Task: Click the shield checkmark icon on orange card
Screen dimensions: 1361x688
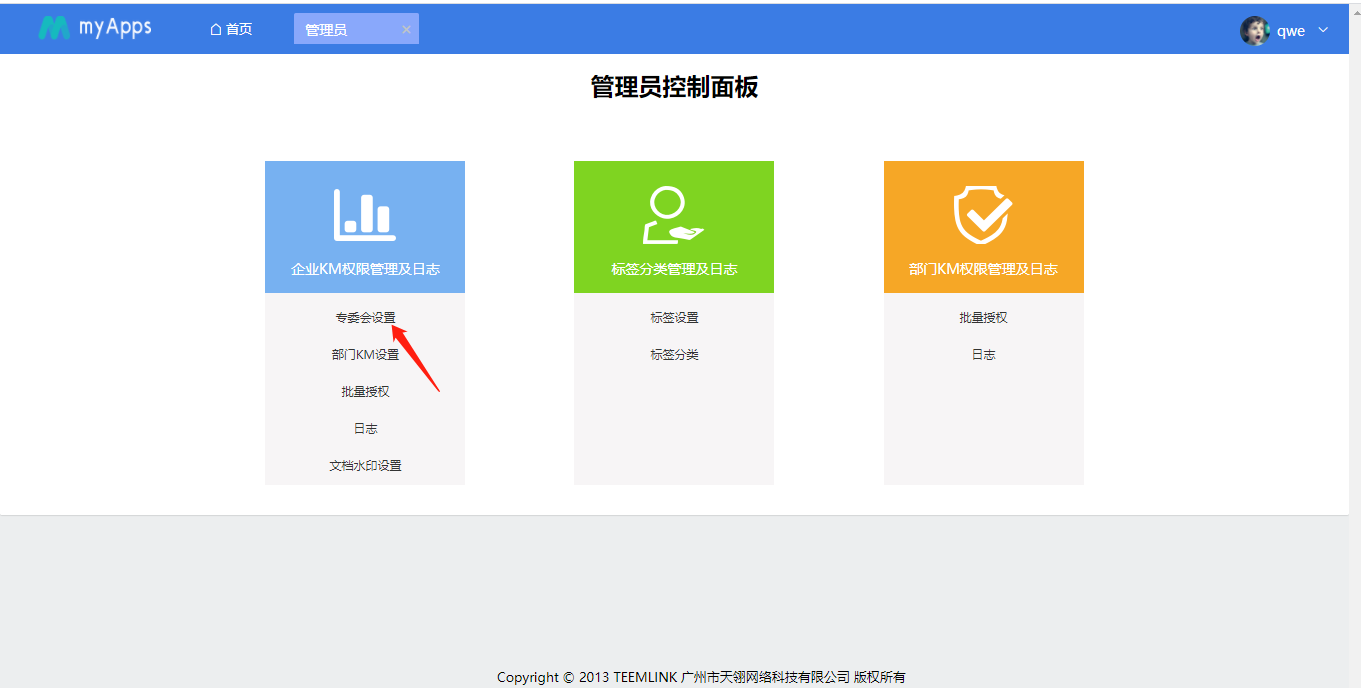Action: (982, 215)
